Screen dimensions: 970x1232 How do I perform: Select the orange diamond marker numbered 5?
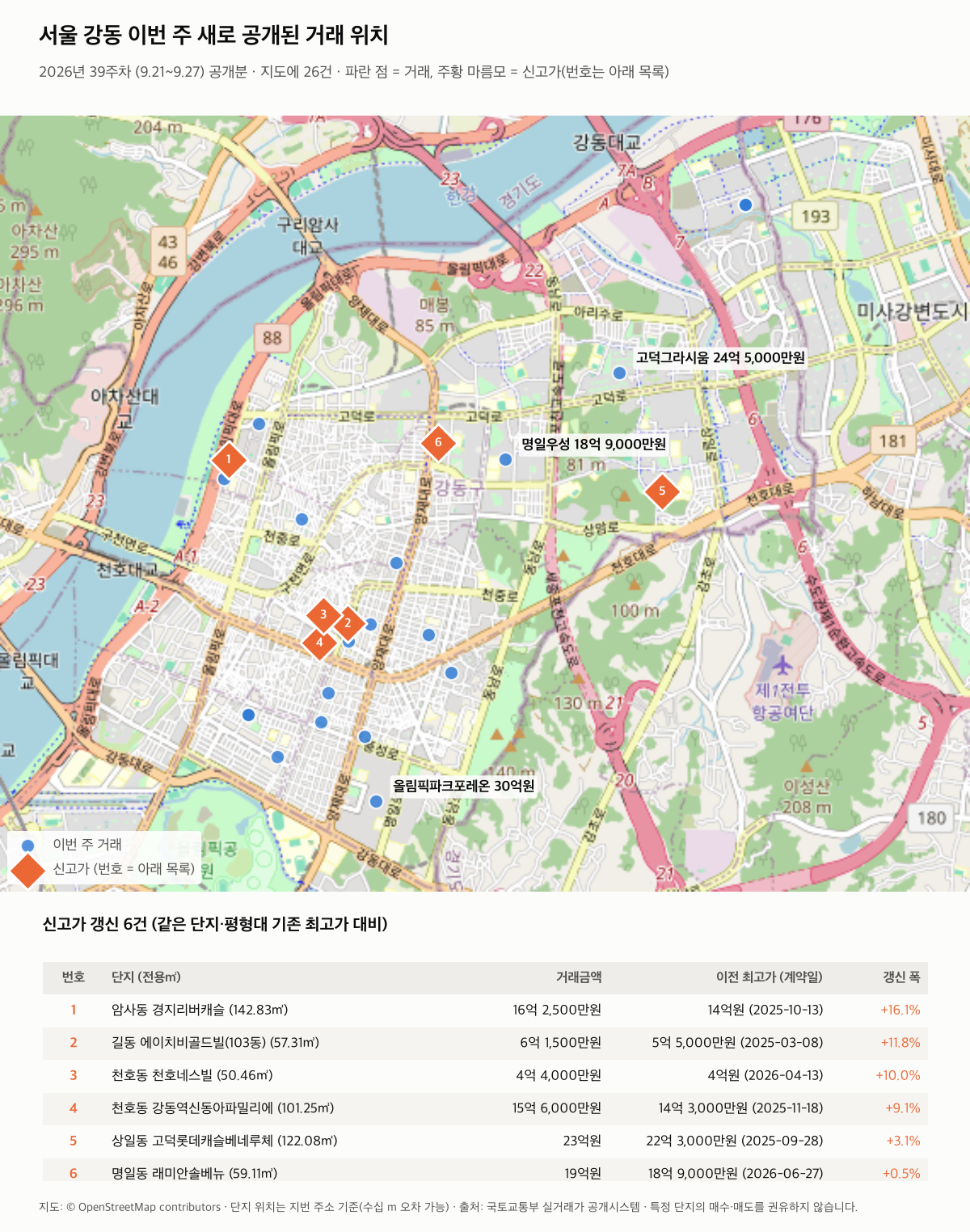[662, 491]
